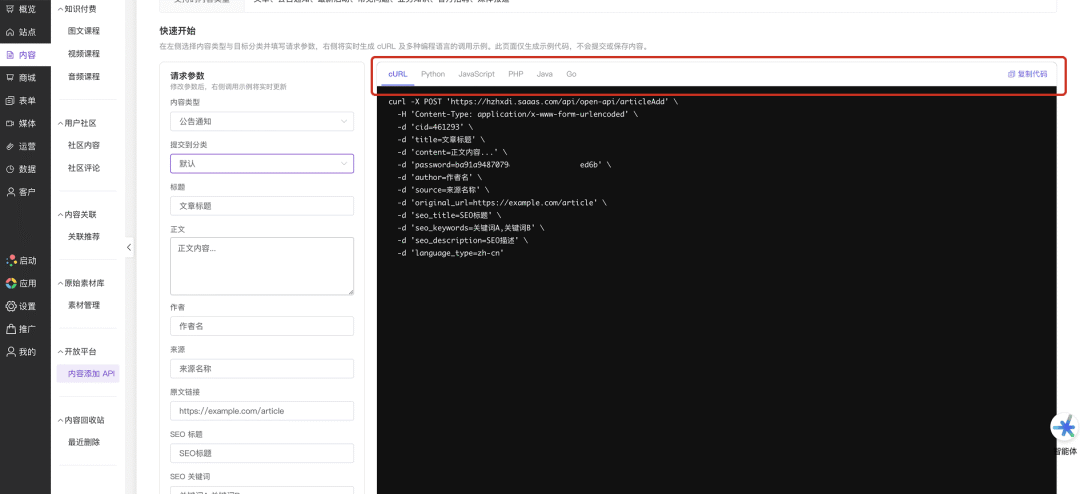Click the 'cid=461293' code line

coord(435,127)
